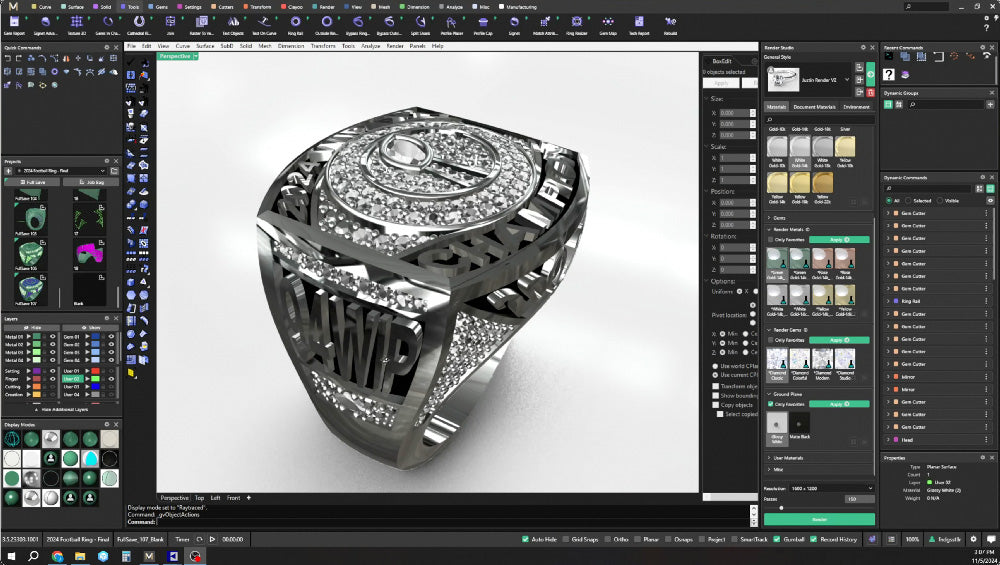The height and width of the screenshot is (565, 1000).
Task: Click Full Save in Projects panel
Action: (x=32, y=182)
